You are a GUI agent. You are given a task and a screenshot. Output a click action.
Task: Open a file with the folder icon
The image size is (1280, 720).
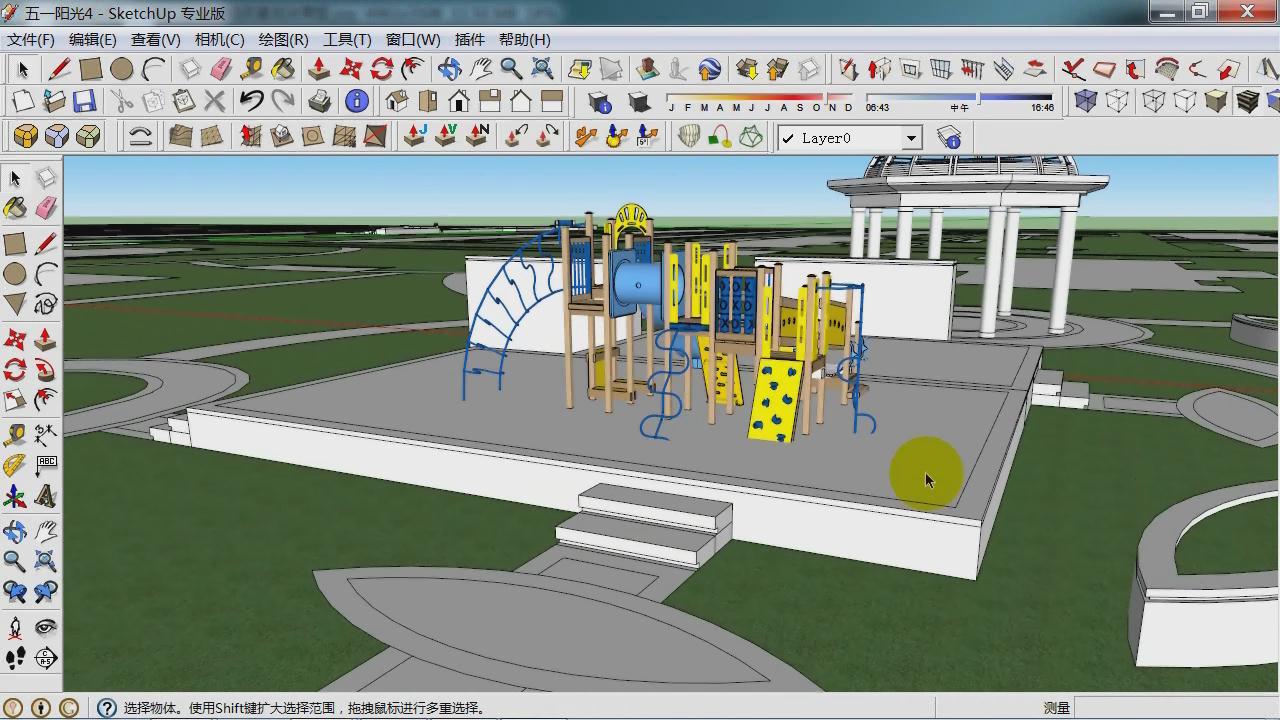(54, 101)
